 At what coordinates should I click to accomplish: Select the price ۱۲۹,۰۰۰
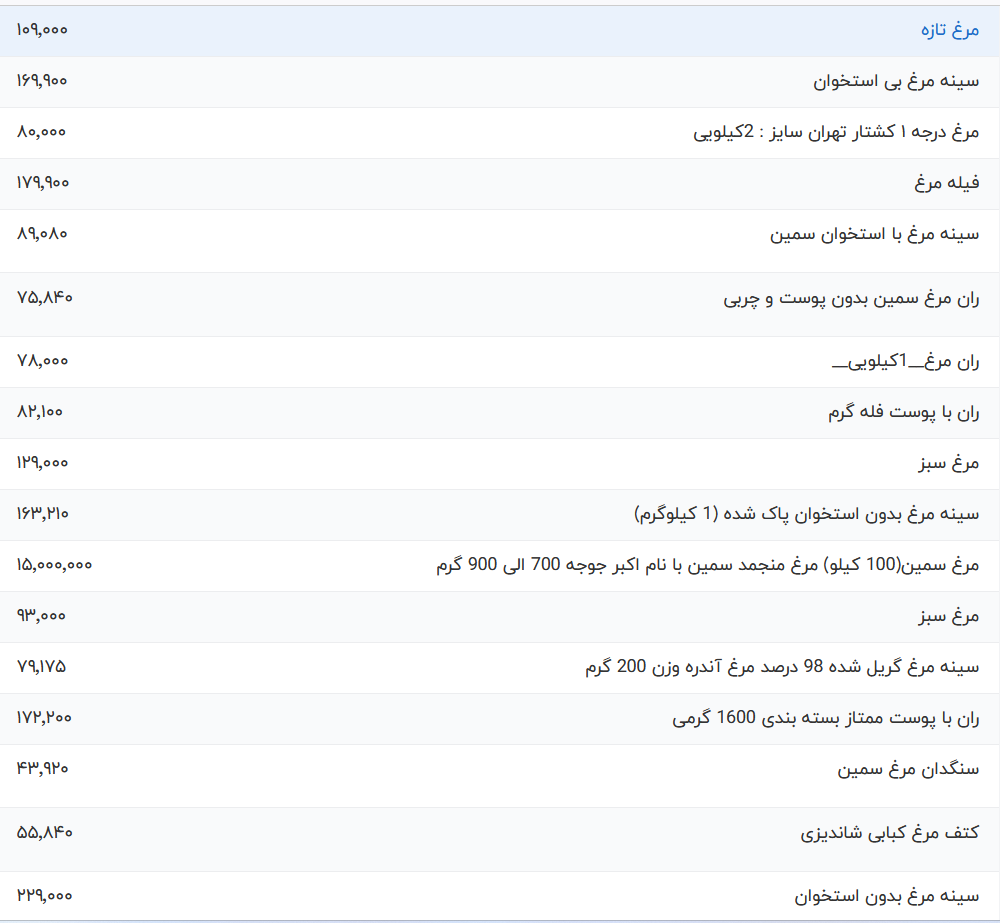point(43,463)
